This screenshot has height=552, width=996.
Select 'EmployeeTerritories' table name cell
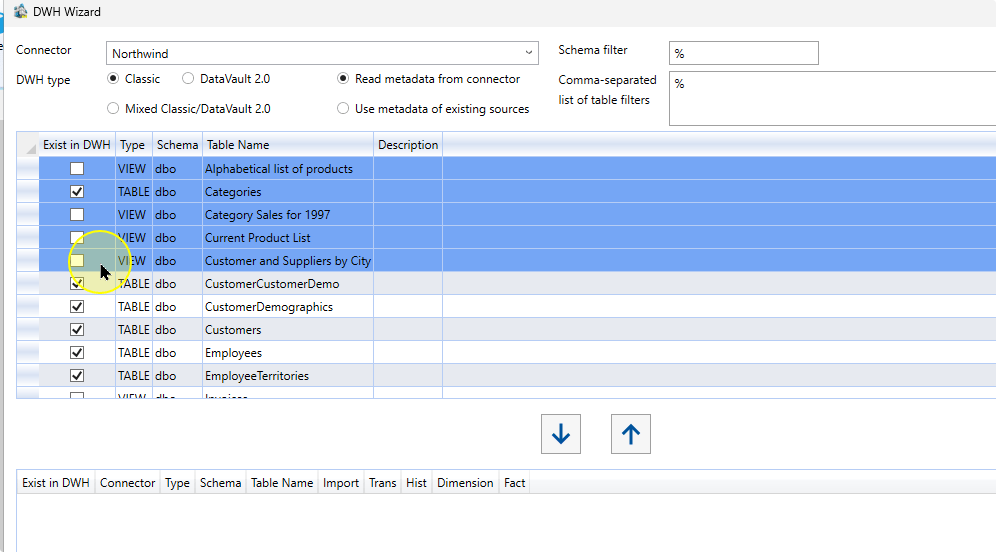(x=288, y=375)
